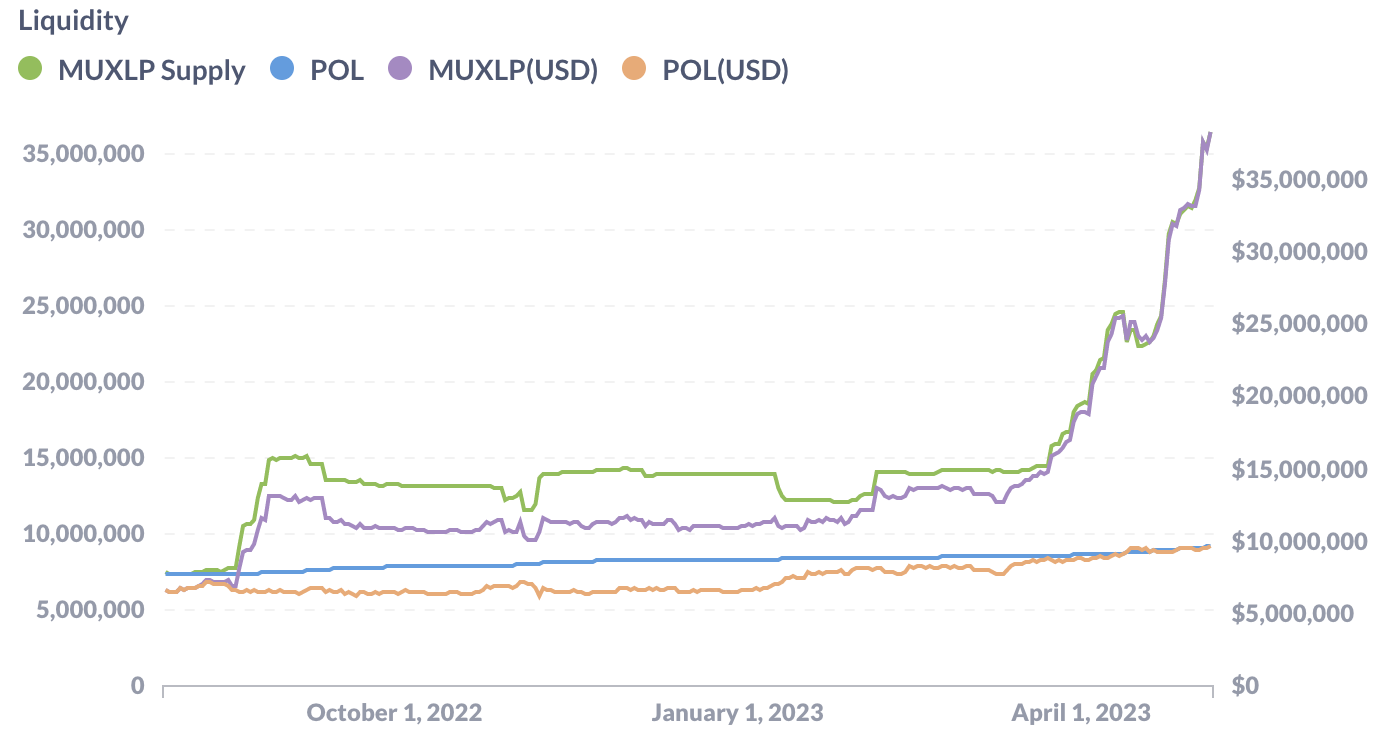Click the green MUXLP Supply legend dot
Image resolution: width=1386 pixels, height=730 pixels.
(31, 70)
